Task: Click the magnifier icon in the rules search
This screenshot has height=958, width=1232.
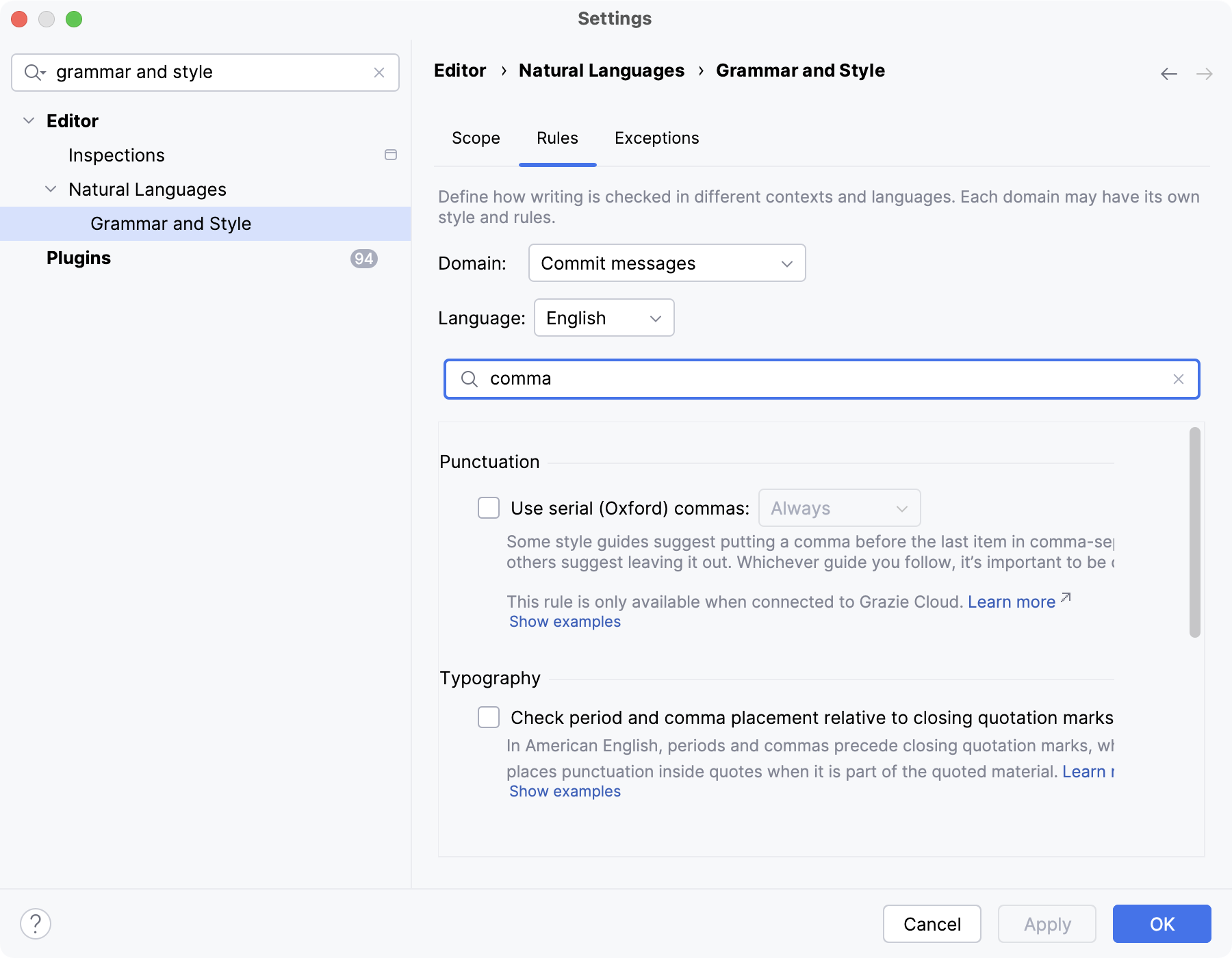Action: pos(470,378)
